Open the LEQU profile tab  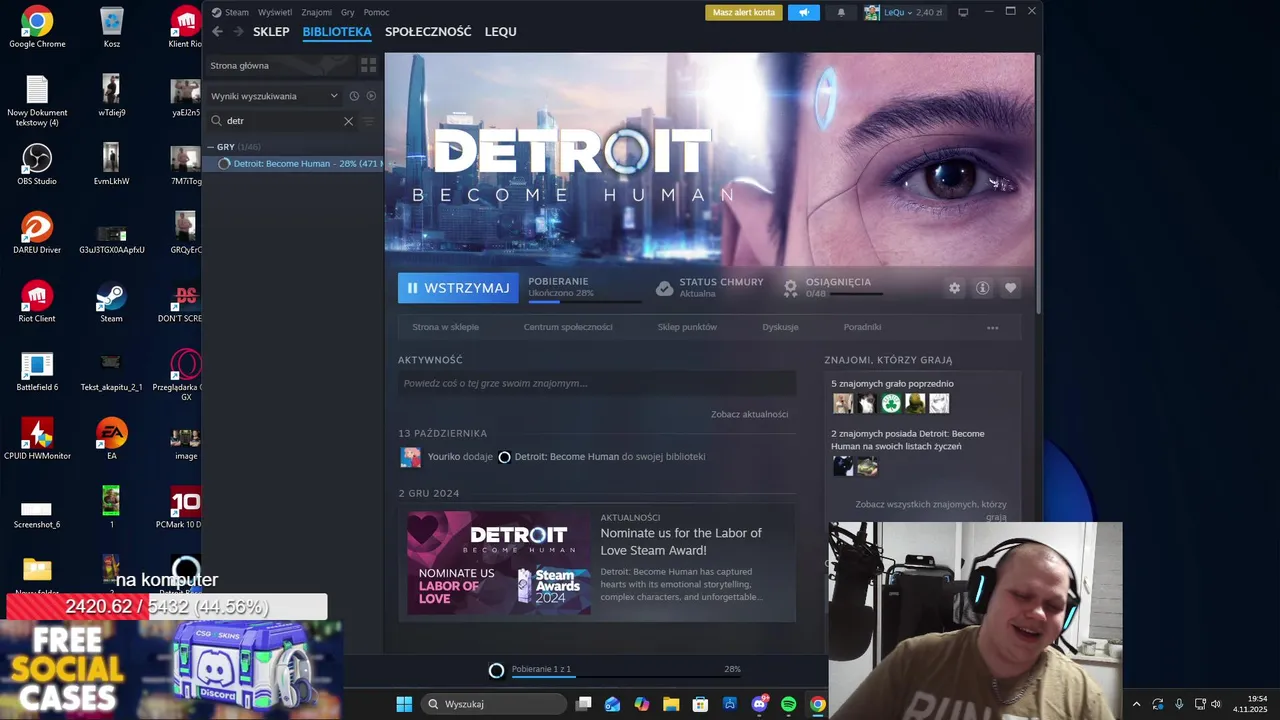pos(501,32)
